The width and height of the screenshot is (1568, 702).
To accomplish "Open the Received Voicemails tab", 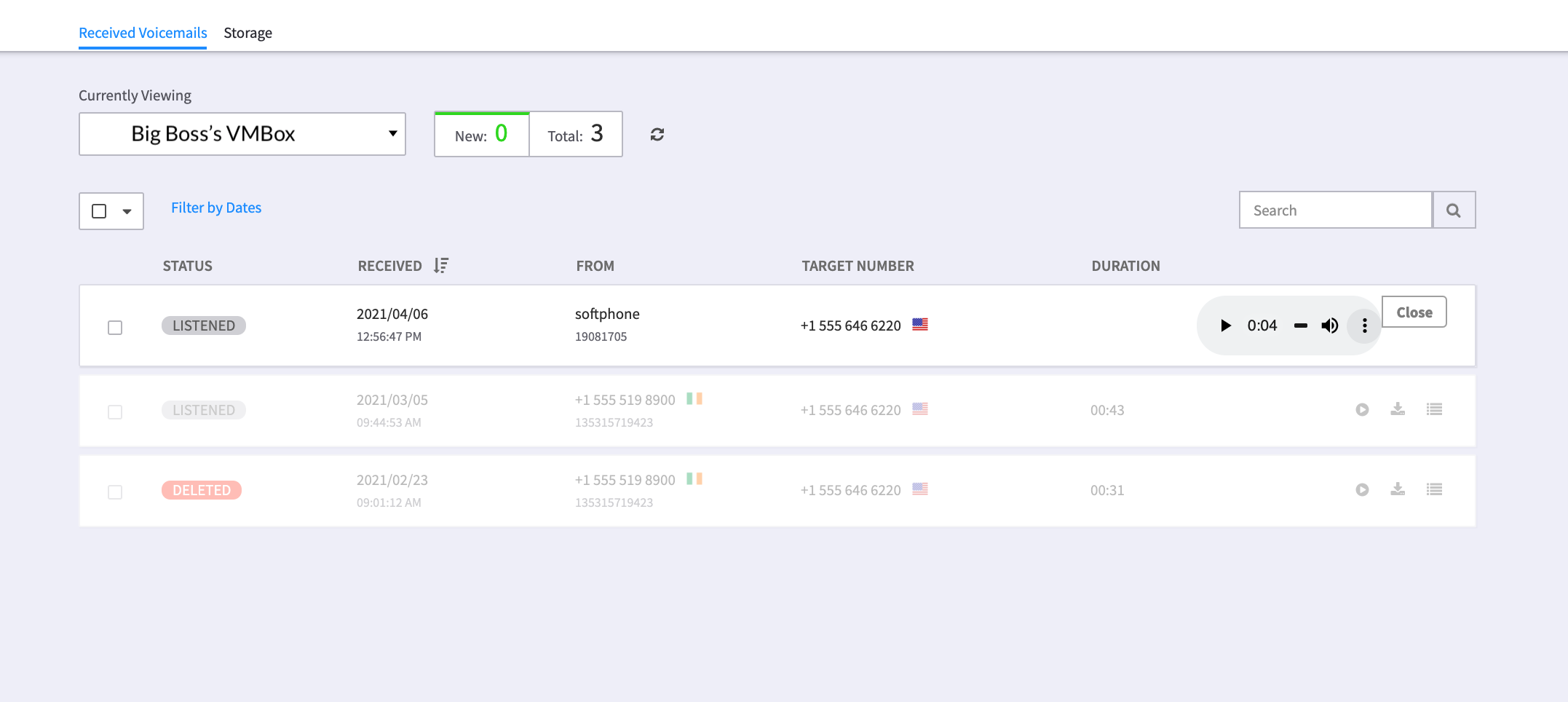I will [143, 33].
